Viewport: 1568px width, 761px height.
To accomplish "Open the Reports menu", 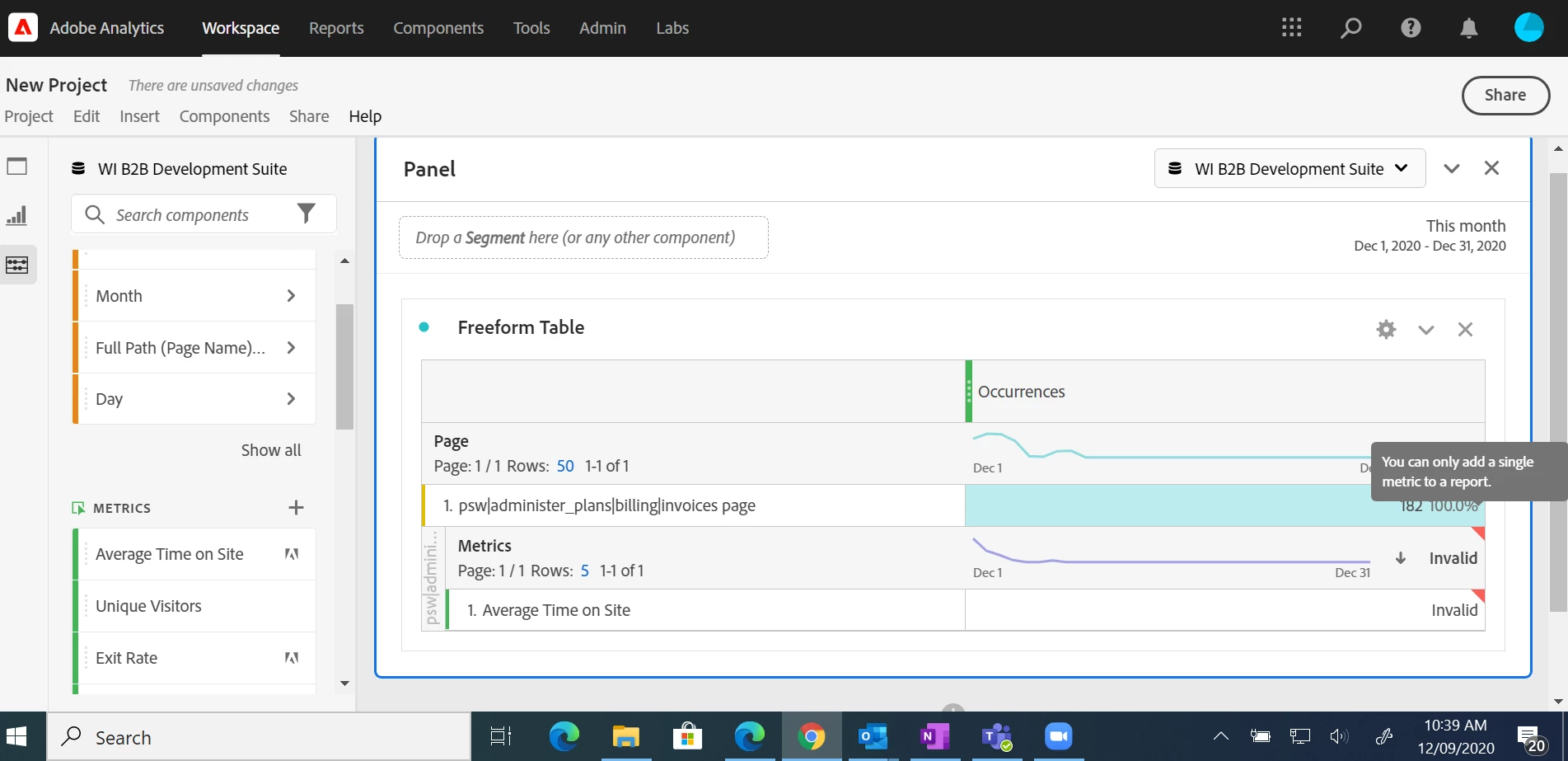I will pyautogui.click(x=336, y=28).
